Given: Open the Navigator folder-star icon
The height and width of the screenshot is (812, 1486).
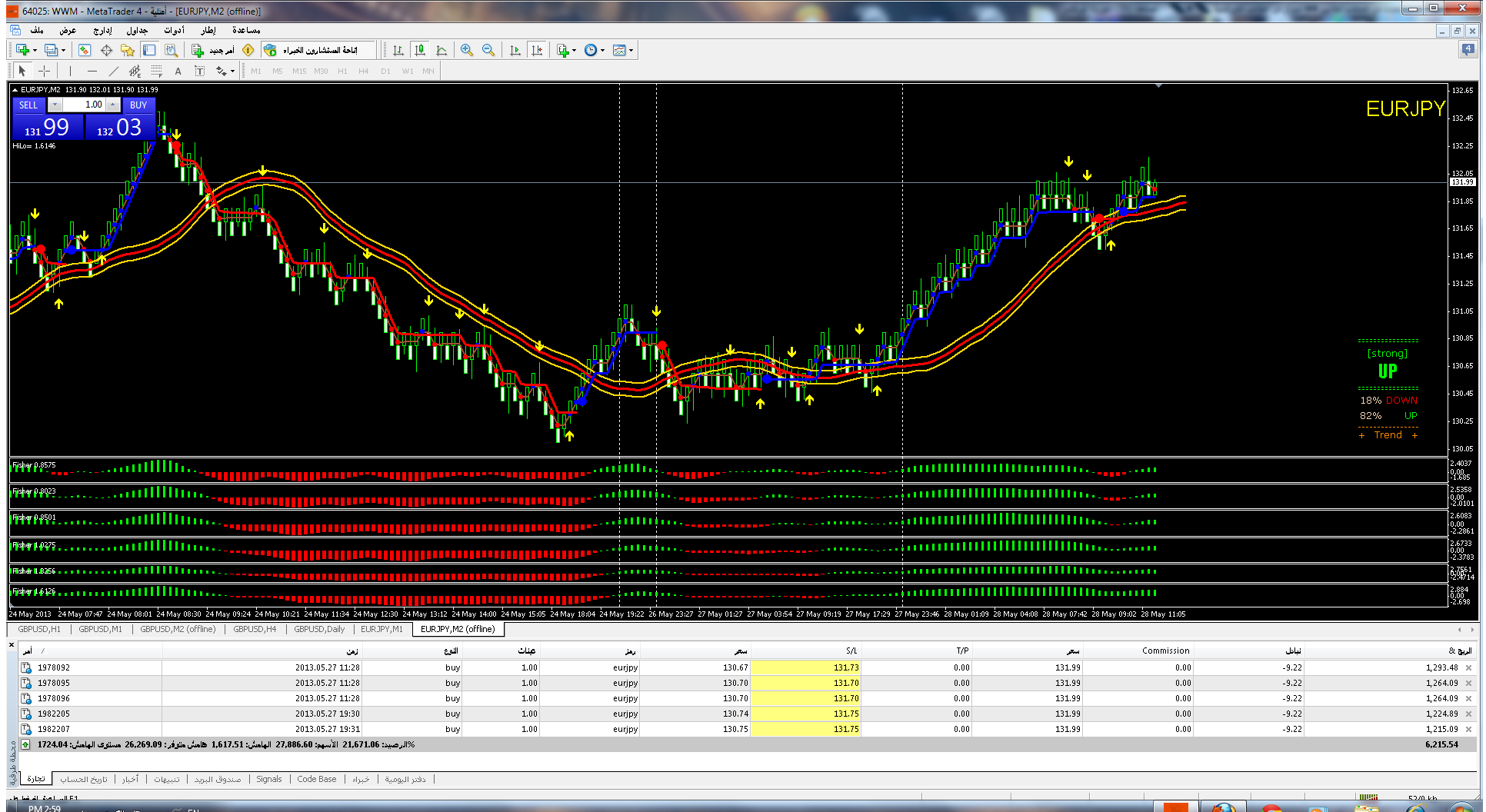Looking at the screenshot, I should pyautogui.click(x=128, y=50).
